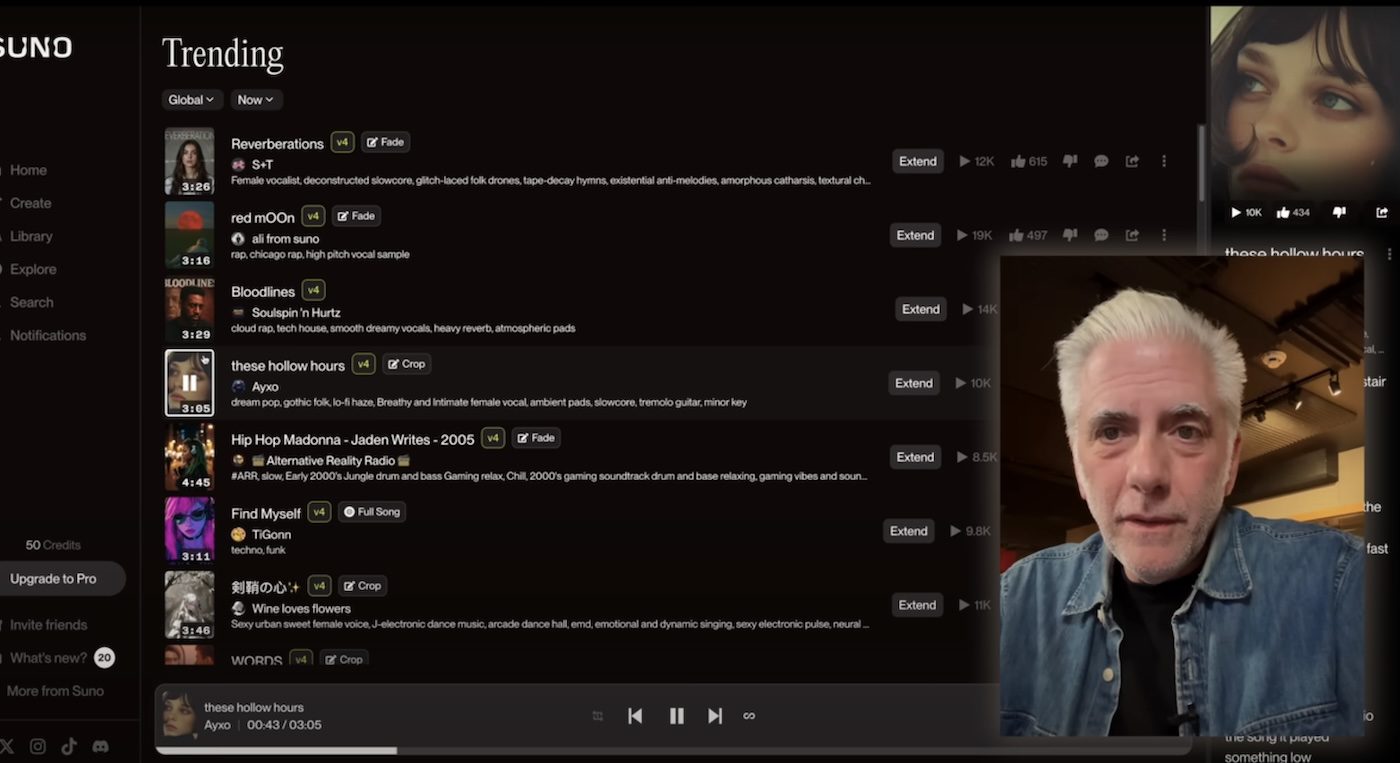Screen dimensions: 1400x763
Task: Open Explore page from sidebar
Action: pos(33,269)
